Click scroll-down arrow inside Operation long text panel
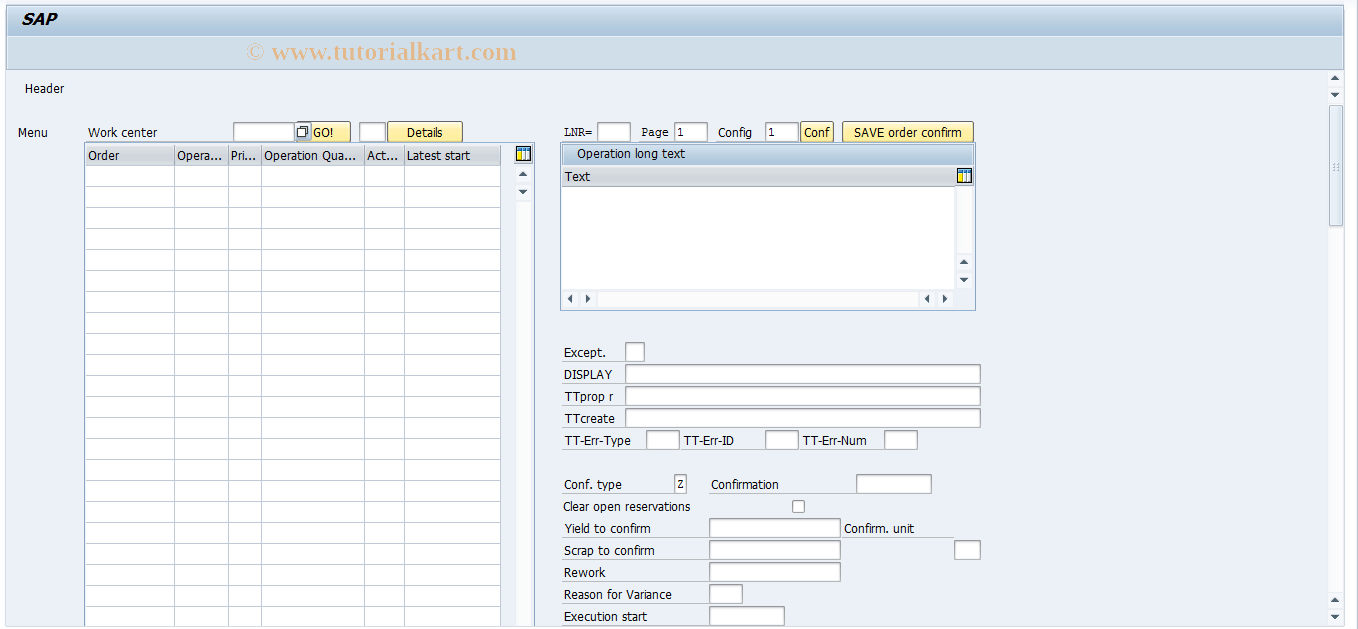1358x629 pixels. tap(963, 279)
